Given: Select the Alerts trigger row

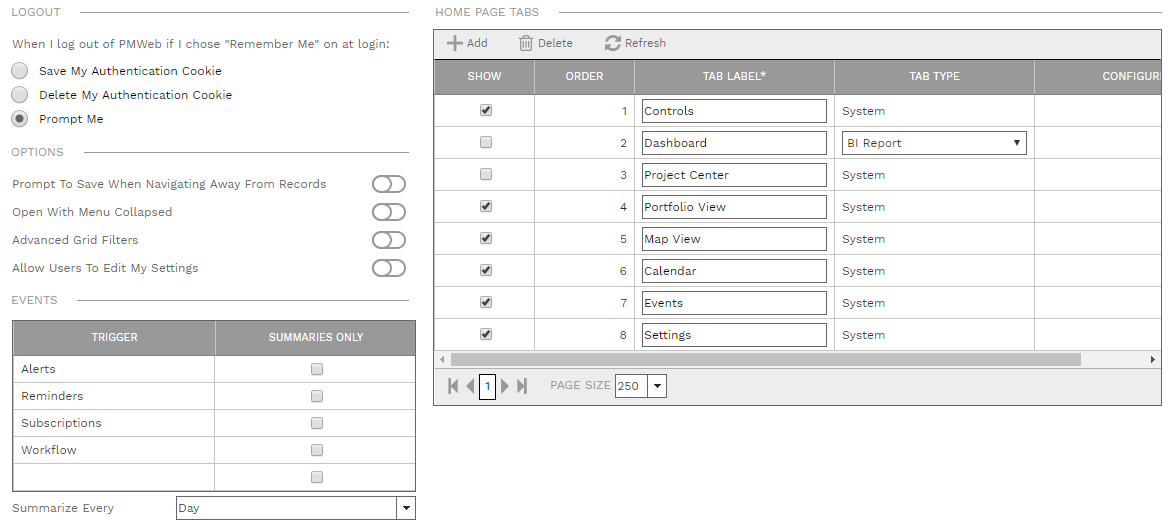Looking at the screenshot, I should [214, 369].
